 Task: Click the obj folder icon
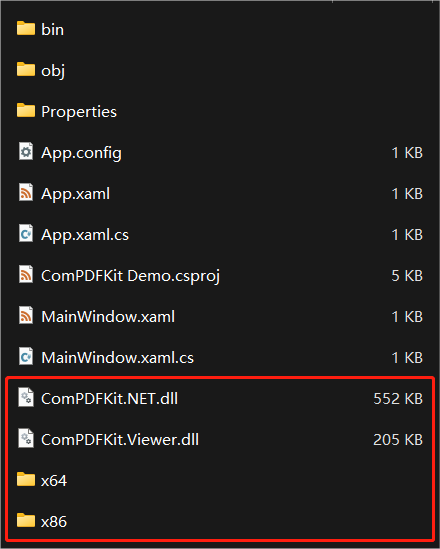(26, 69)
